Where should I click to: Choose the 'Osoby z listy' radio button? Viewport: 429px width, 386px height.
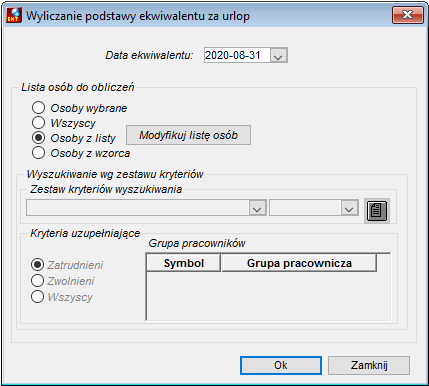(x=38, y=138)
